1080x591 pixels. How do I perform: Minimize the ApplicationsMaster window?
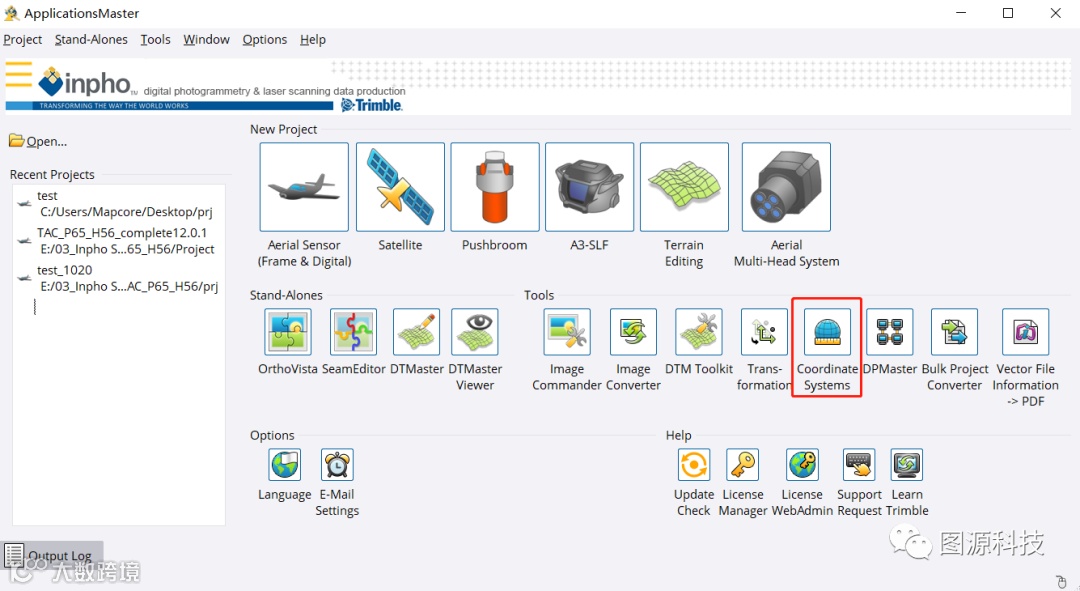point(962,13)
